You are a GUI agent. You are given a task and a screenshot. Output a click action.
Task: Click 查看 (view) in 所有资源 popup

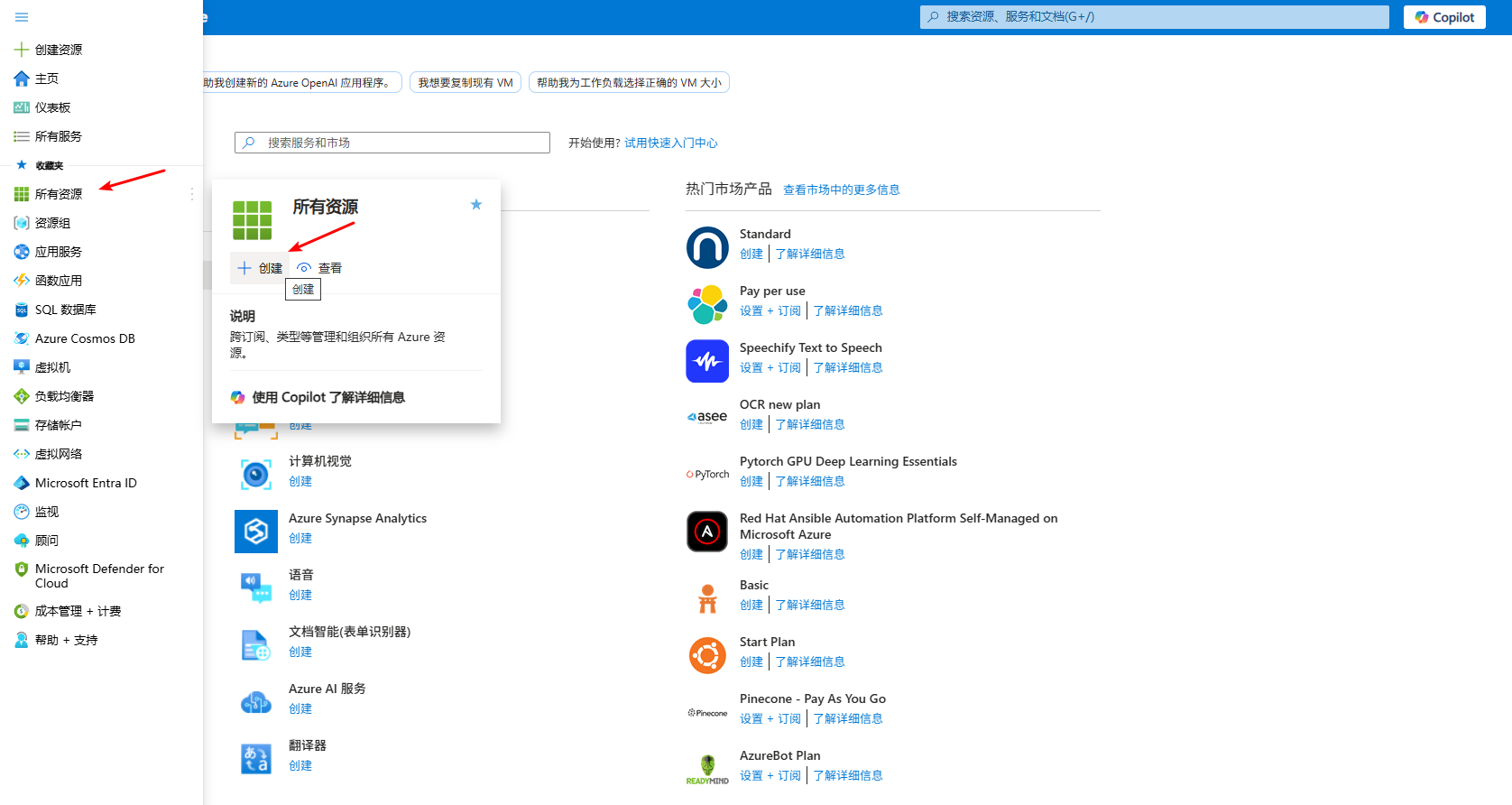319,268
